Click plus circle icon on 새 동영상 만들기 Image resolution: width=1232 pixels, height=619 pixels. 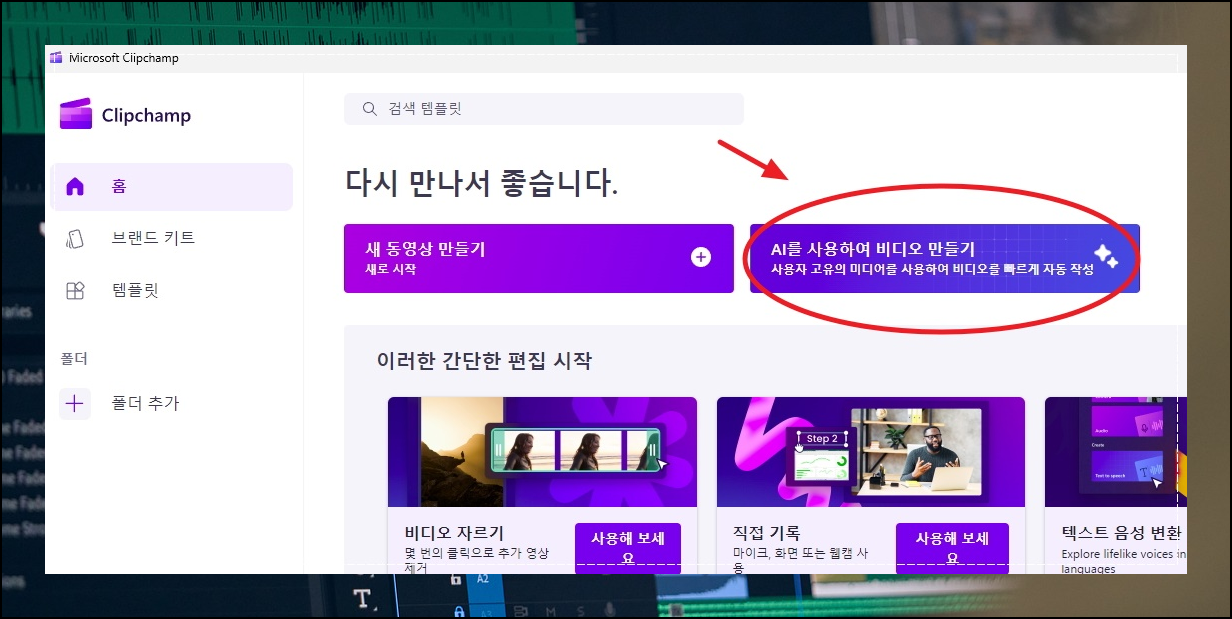pos(701,258)
